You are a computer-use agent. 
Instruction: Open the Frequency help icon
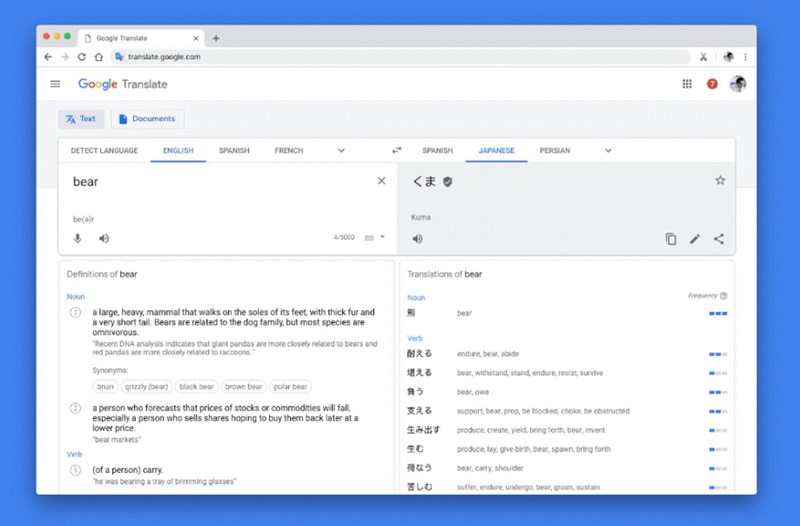point(723,296)
